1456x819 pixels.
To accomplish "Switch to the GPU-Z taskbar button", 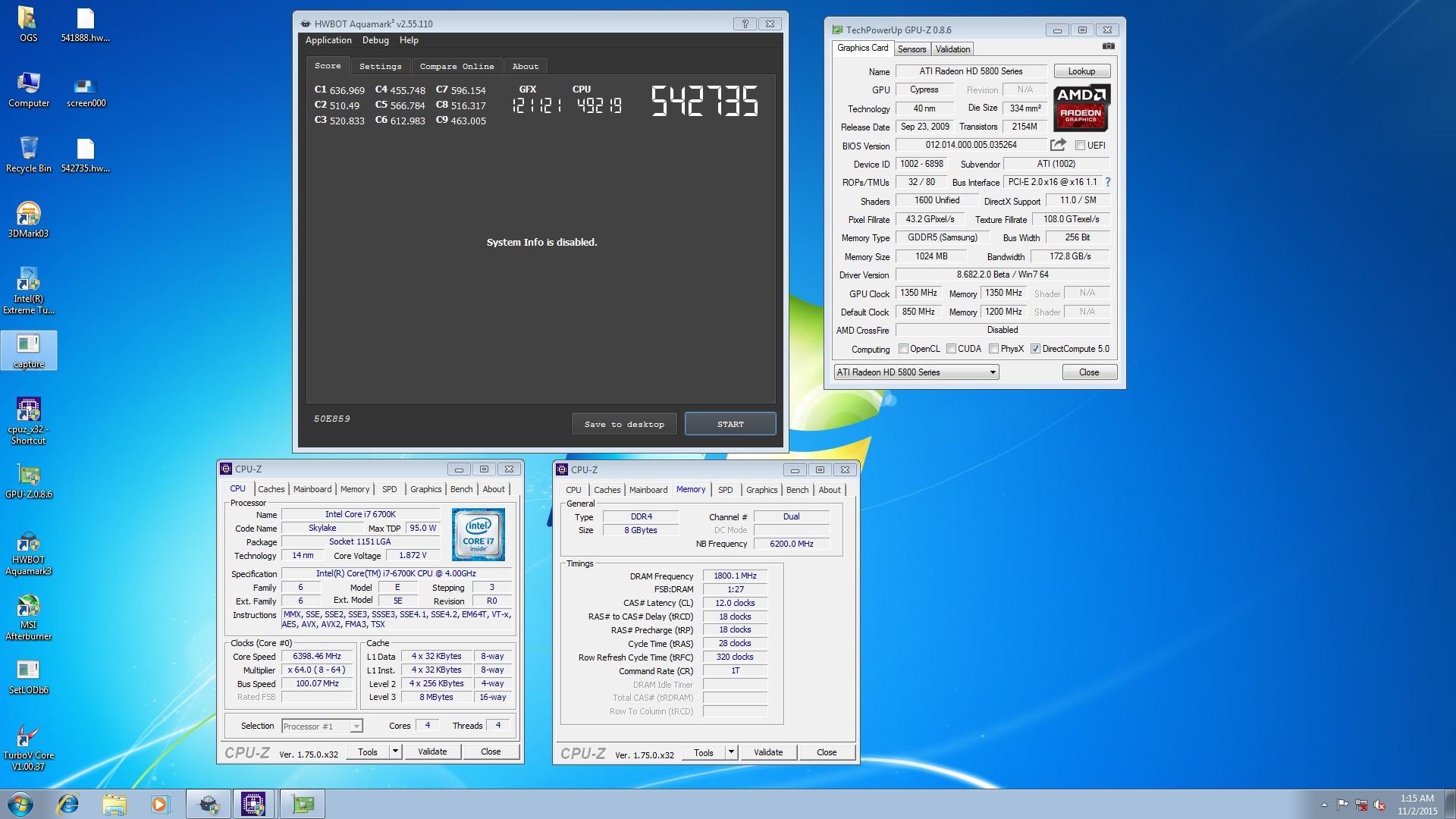I will click(303, 804).
